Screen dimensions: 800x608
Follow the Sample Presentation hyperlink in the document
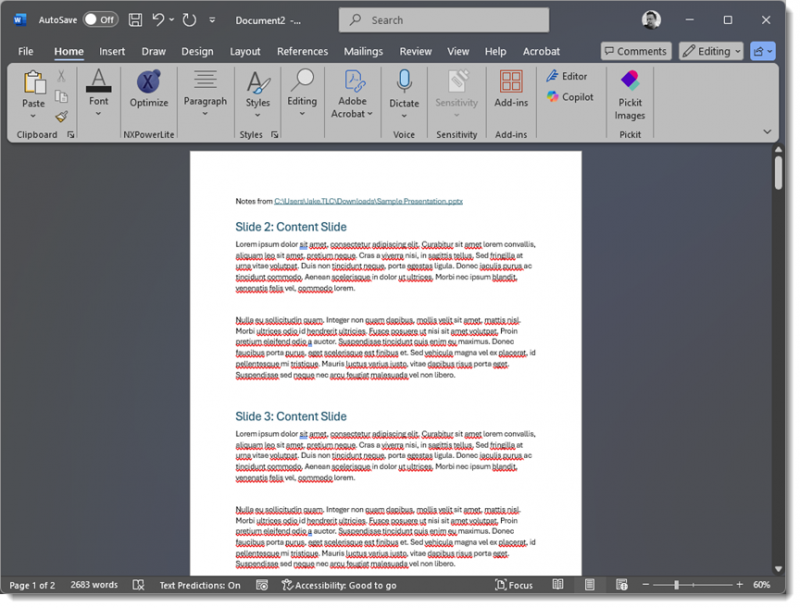tap(367, 200)
